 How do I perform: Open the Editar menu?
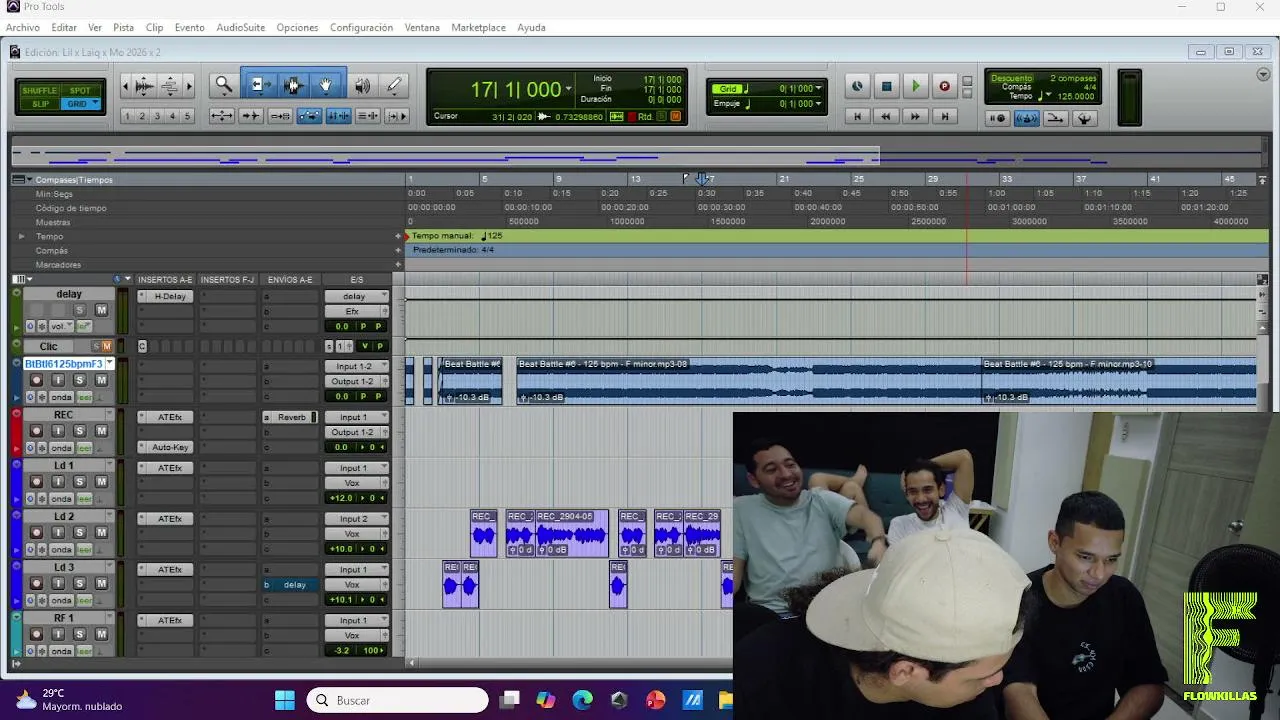point(64,27)
